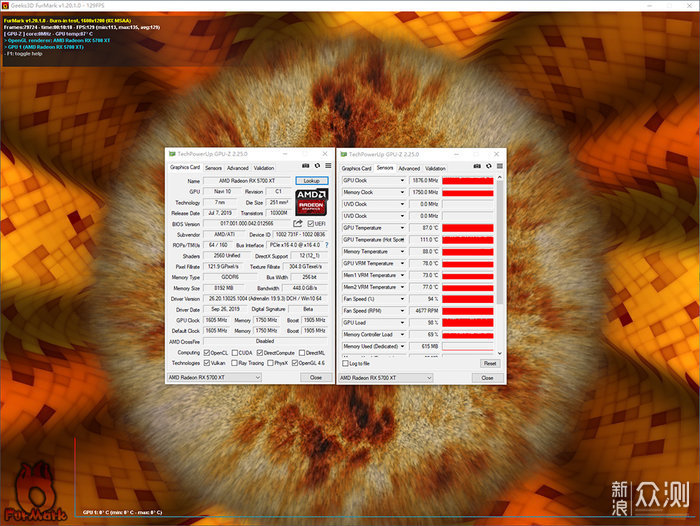Image resolution: width=700 pixels, height=526 pixels.
Task: Open GPU Load sensor dropdown
Action: 402,322
